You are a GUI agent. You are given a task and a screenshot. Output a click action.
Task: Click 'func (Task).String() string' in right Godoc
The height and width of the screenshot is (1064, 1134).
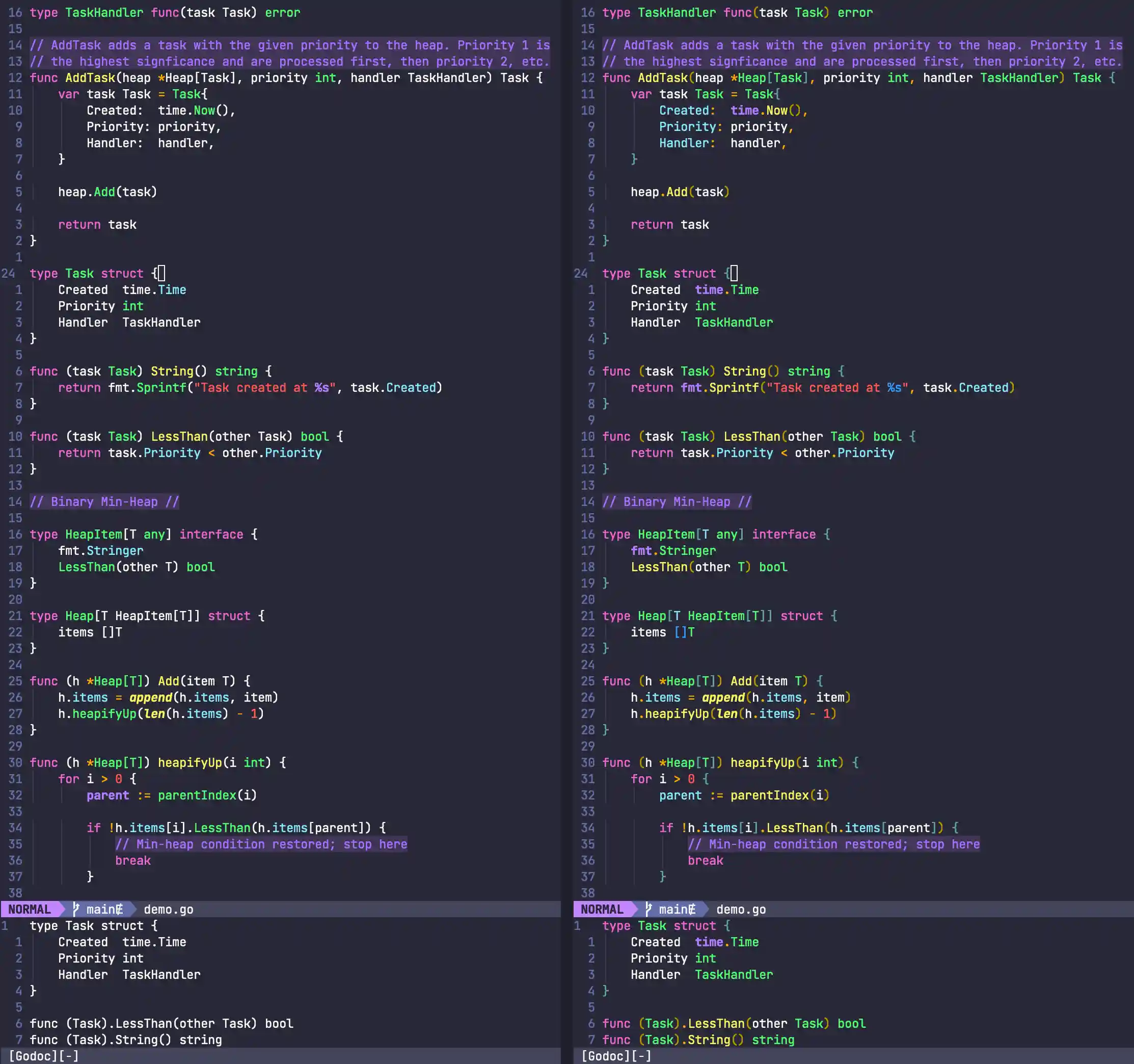pyautogui.click(x=698, y=1040)
